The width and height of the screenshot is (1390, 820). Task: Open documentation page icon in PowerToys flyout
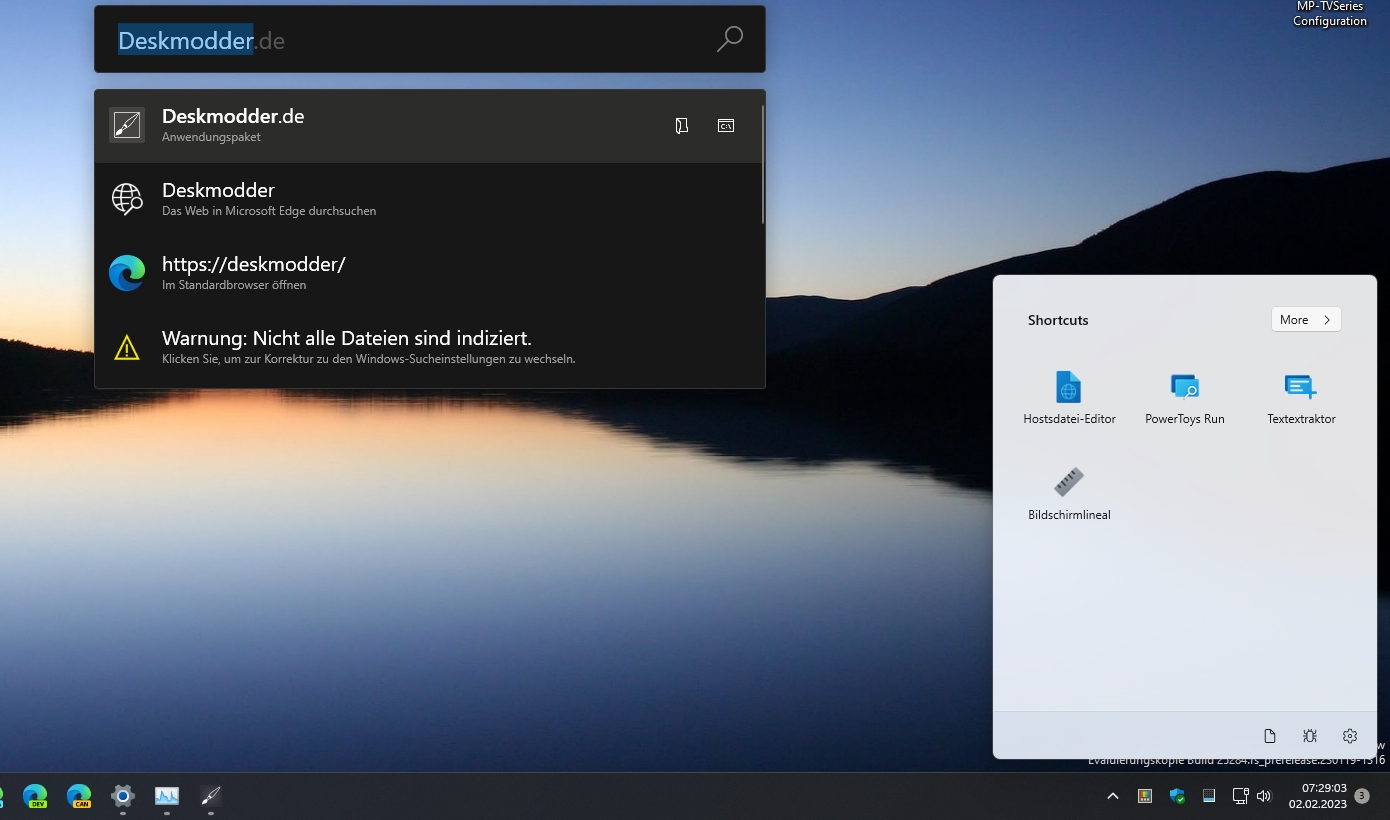(x=1270, y=736)
